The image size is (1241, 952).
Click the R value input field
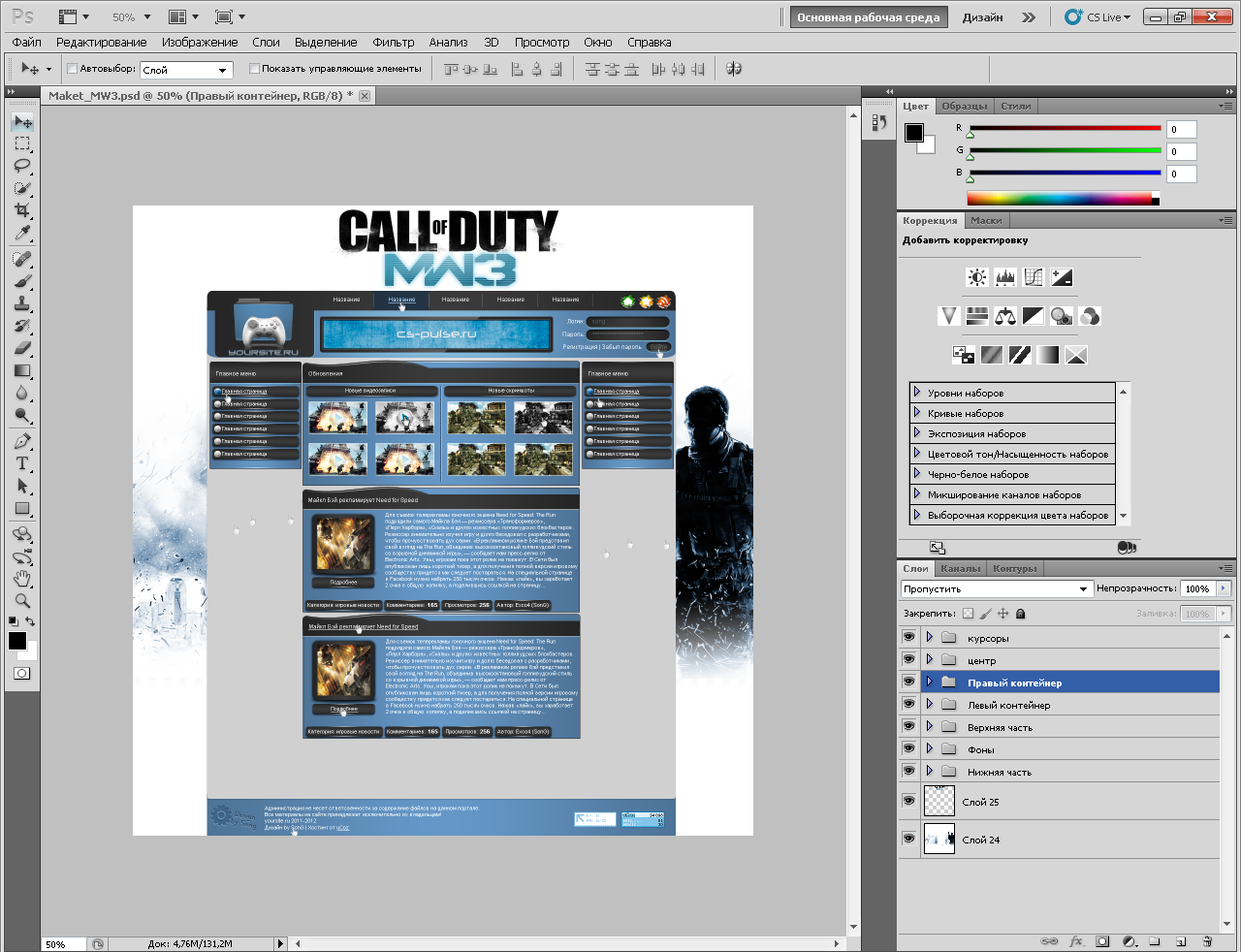click(x=1181, y=129)
